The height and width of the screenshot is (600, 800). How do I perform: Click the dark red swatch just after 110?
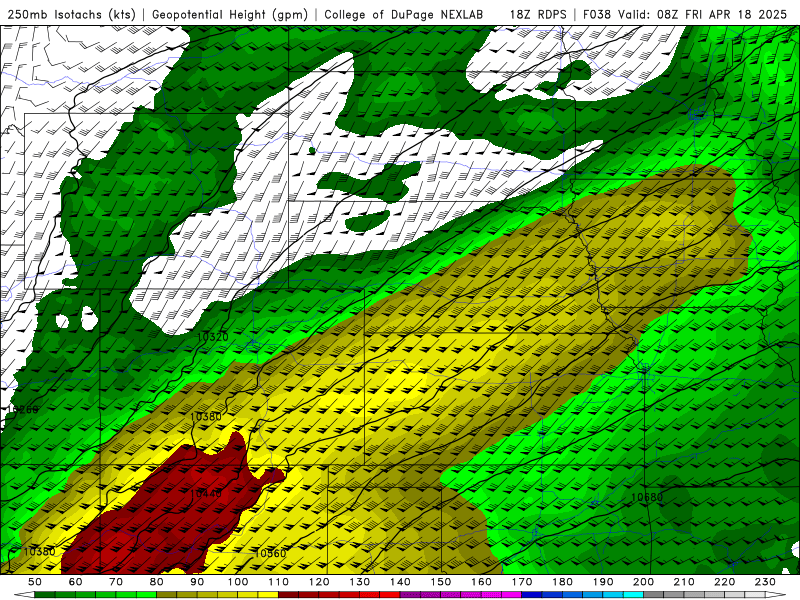[x=288, y=595]
